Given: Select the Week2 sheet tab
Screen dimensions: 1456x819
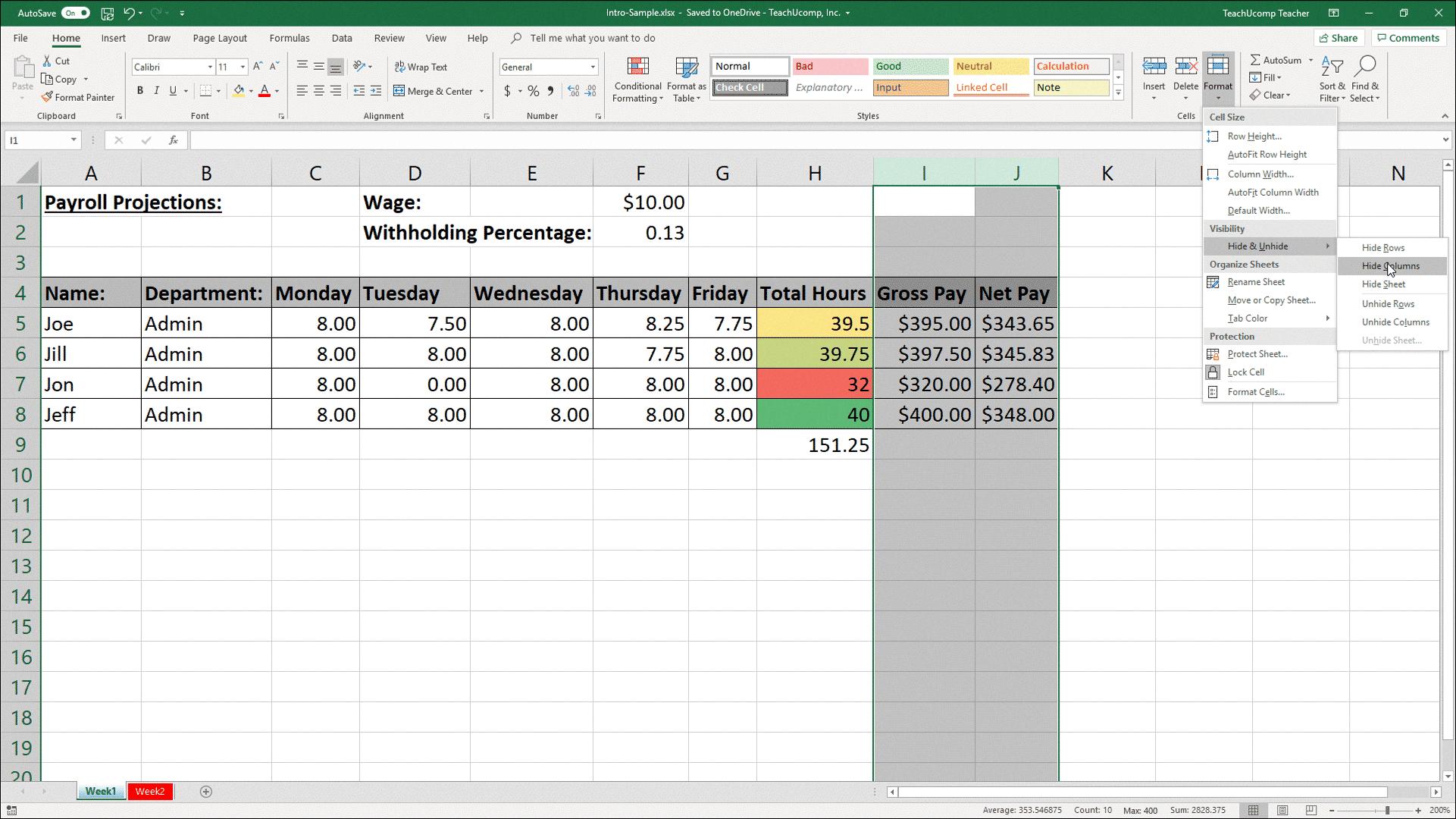Looking at the screenshot, I should coord(149,791).
